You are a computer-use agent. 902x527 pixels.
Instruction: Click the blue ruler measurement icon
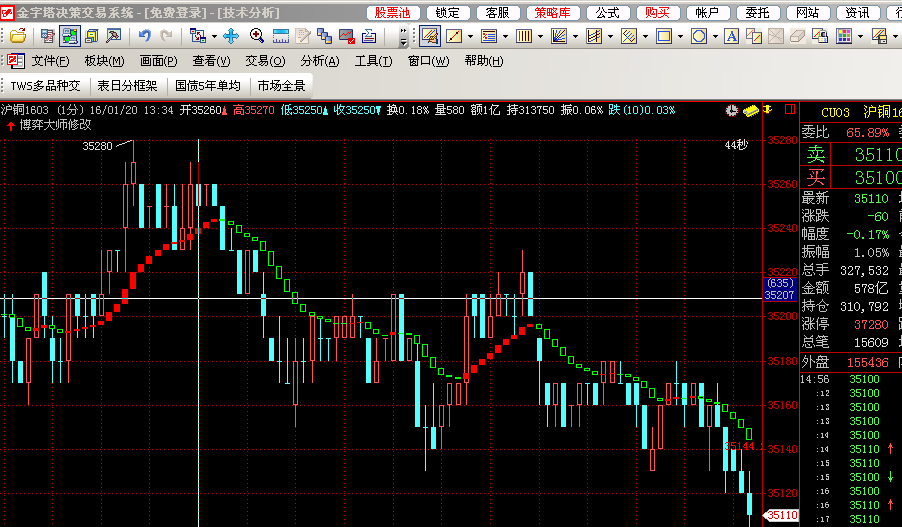click(281, 36)
